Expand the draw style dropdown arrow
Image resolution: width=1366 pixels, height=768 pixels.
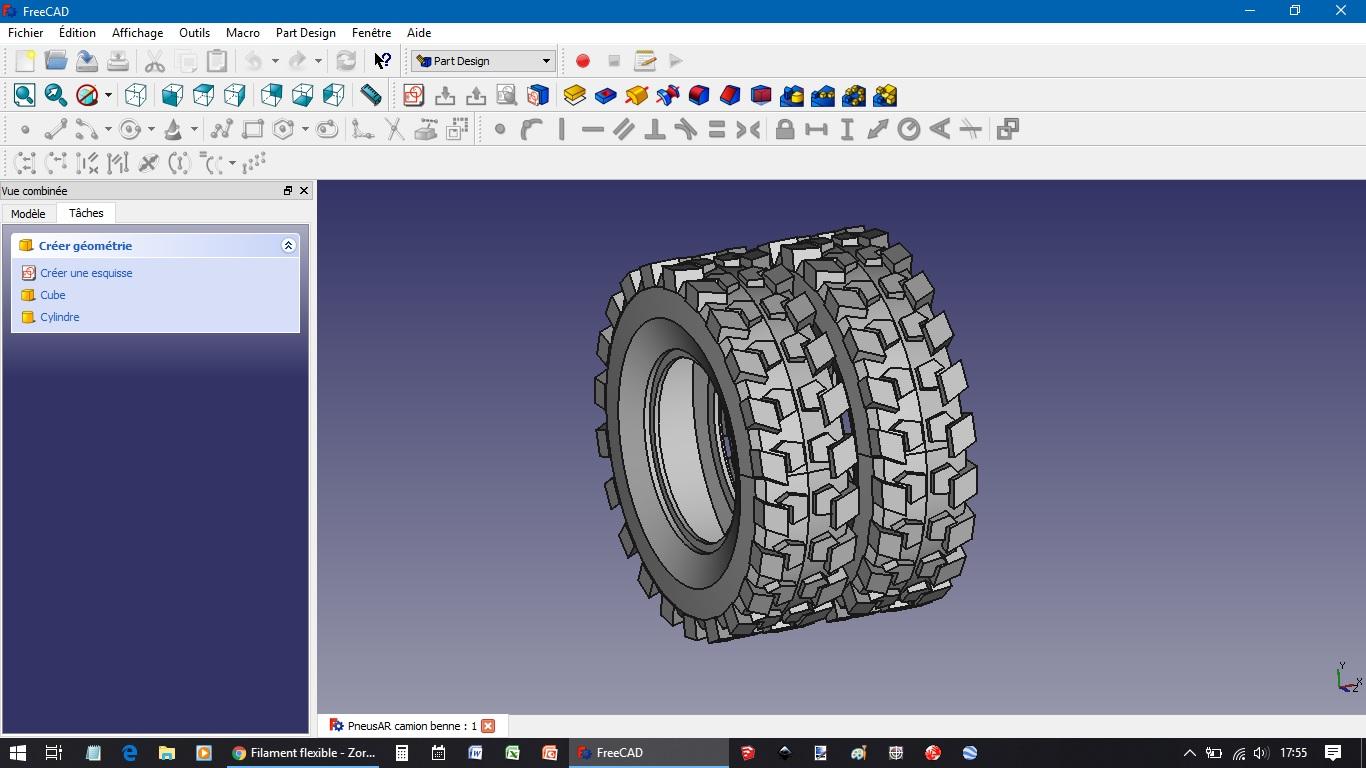click(x=108, y=96)
